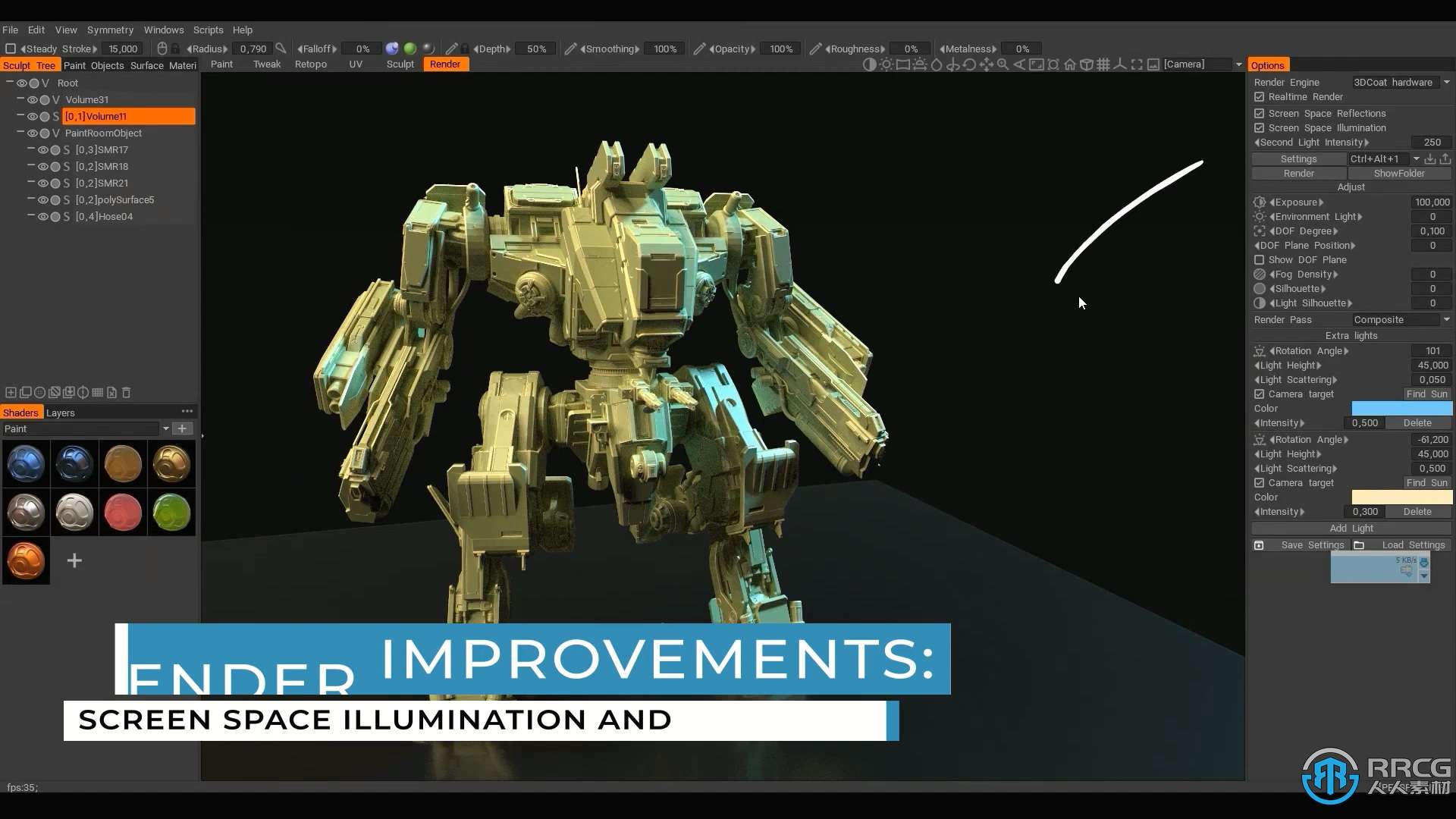Toggle Screen Space Reflections checkbox

(1260, 114)
